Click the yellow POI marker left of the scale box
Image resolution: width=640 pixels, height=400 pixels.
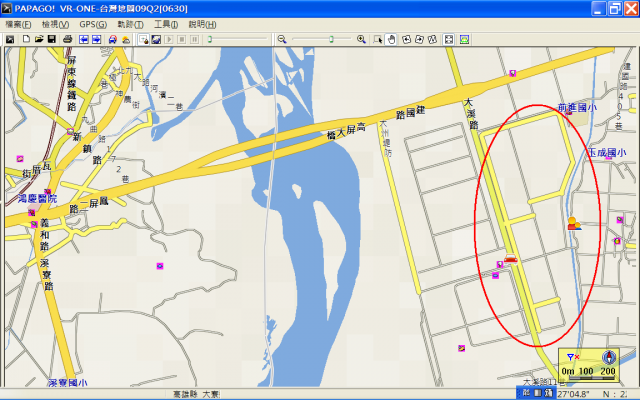click(x=461, y=348)
